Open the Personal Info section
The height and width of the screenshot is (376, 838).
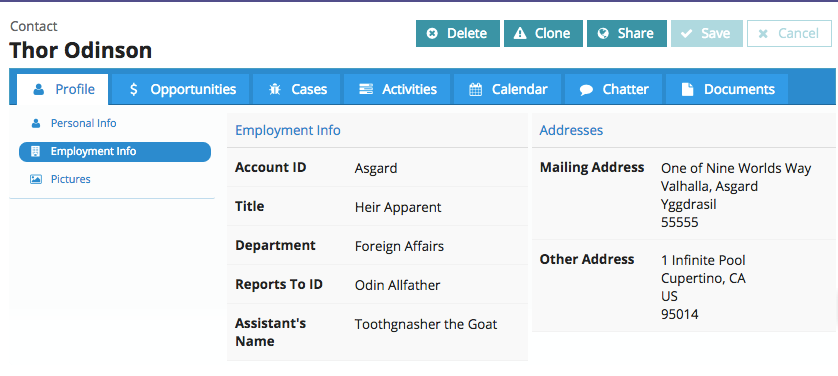point(83,123)
